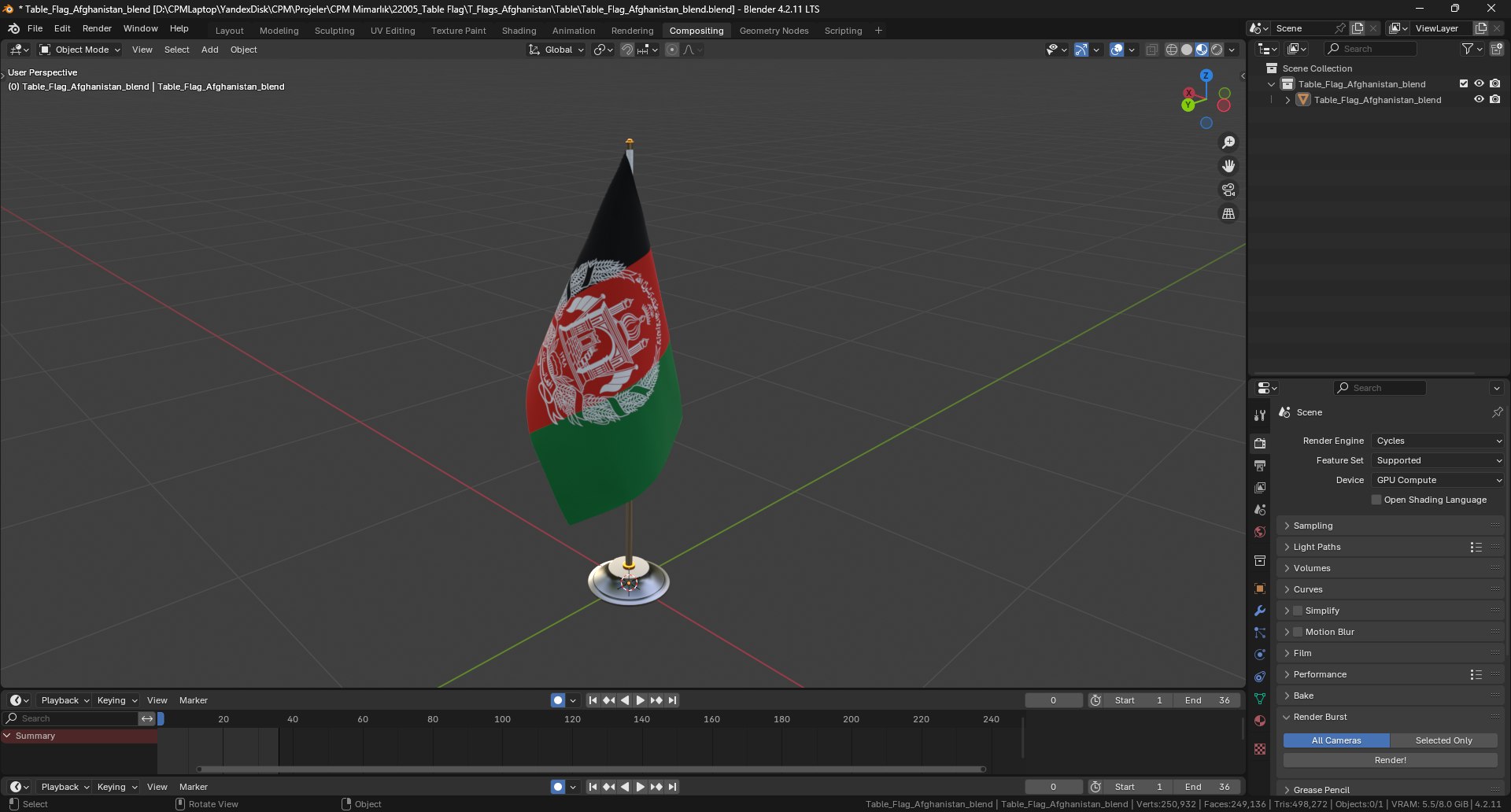Switch to the Shading workspace tab

click(519, 31)
